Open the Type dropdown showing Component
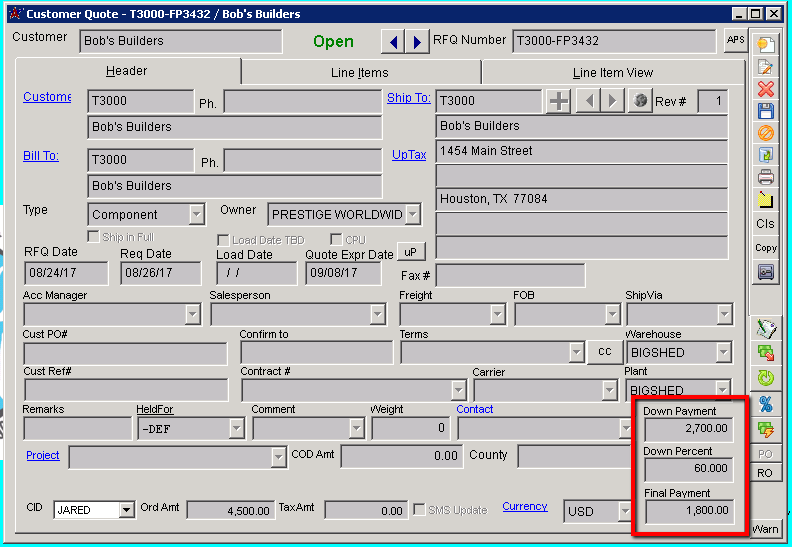The height and width of the screenshot is (547, 792). [x=196, y=215]
